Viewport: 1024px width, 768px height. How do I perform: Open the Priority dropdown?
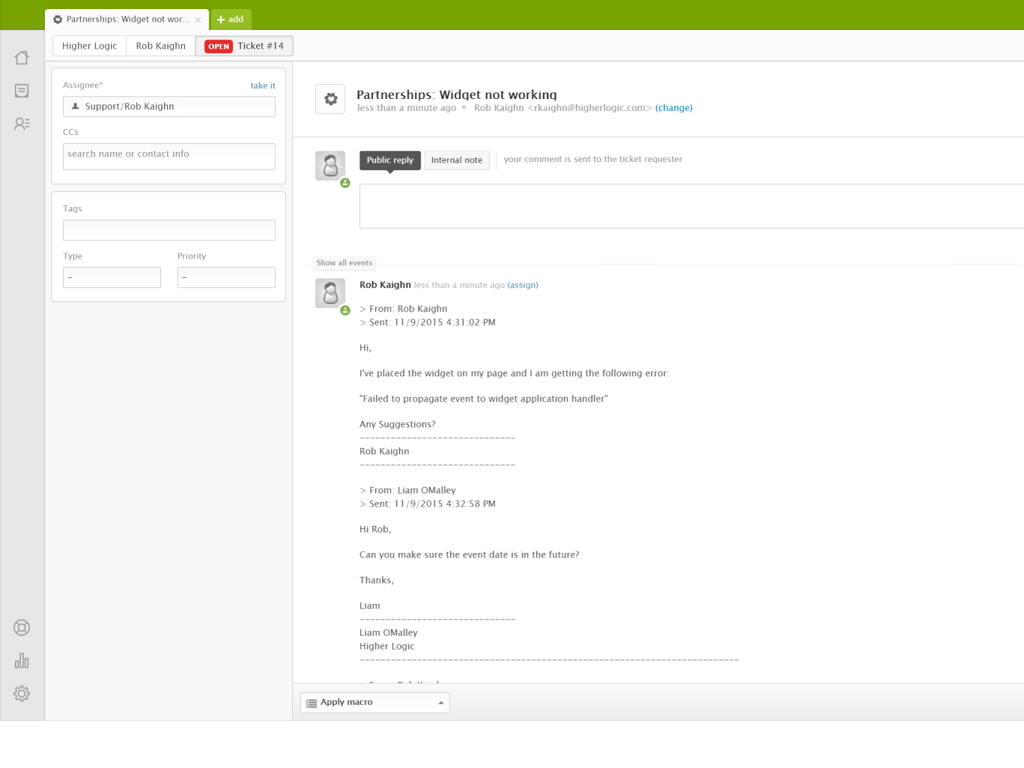click(226, 277)
